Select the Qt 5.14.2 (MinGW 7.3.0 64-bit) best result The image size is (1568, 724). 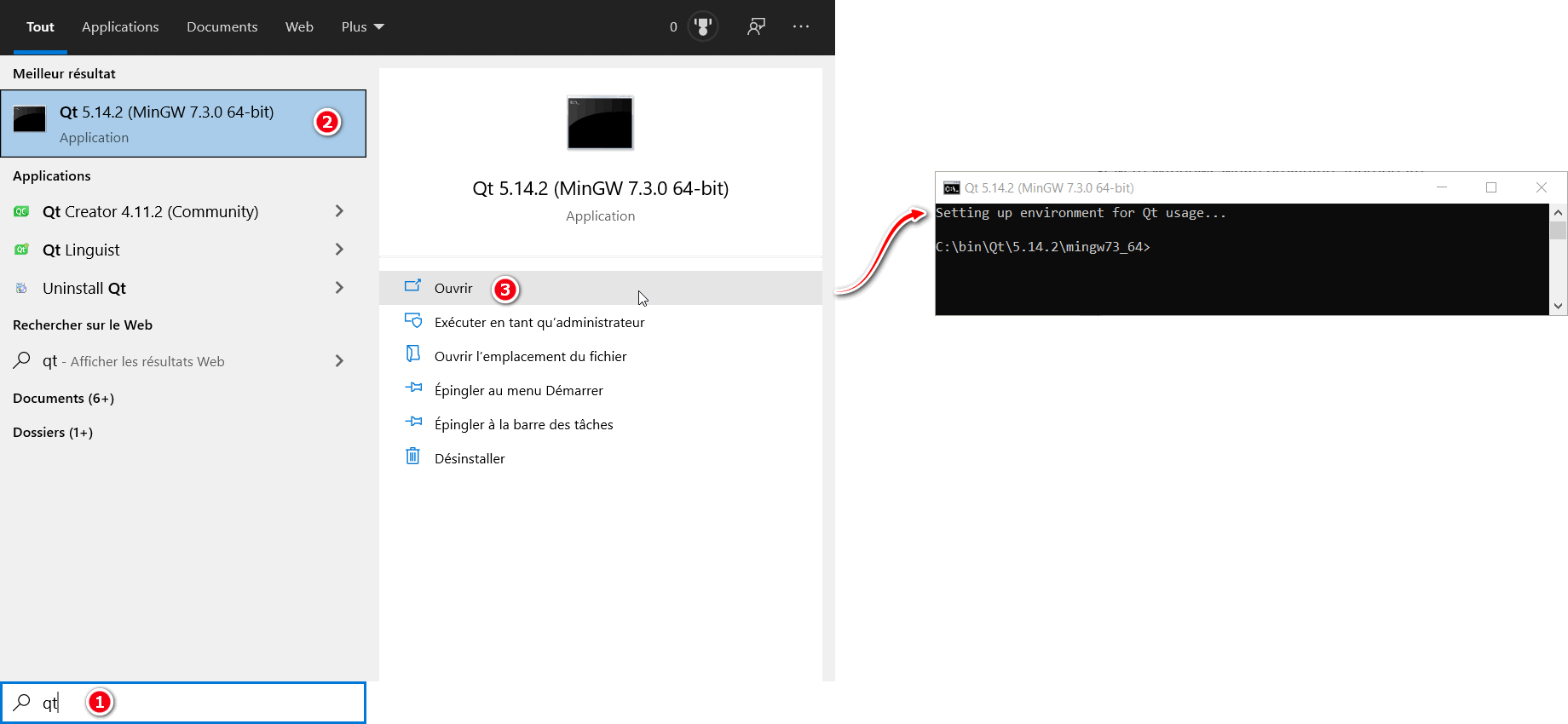[183, 124]
